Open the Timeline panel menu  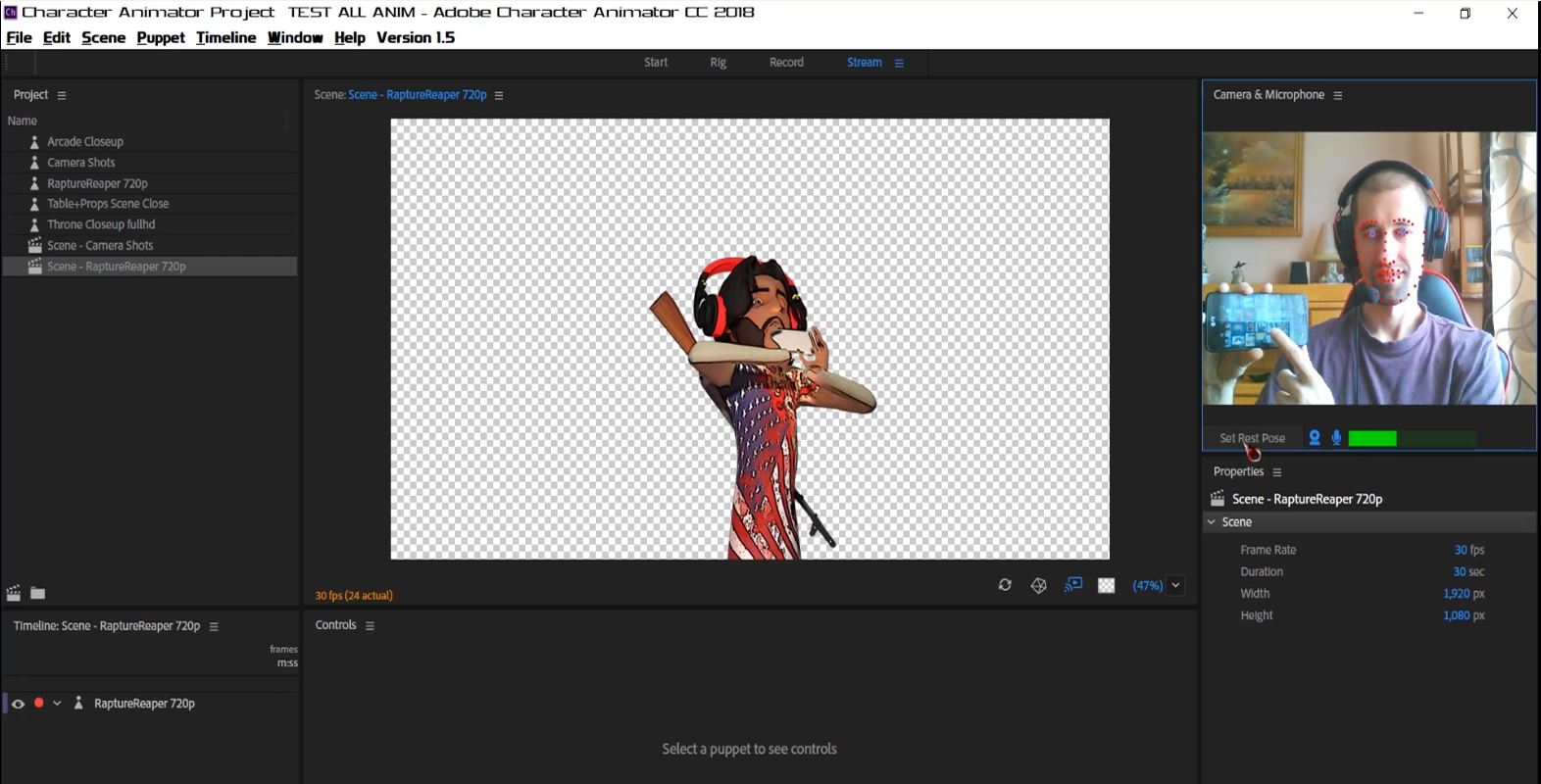point(214,627)
